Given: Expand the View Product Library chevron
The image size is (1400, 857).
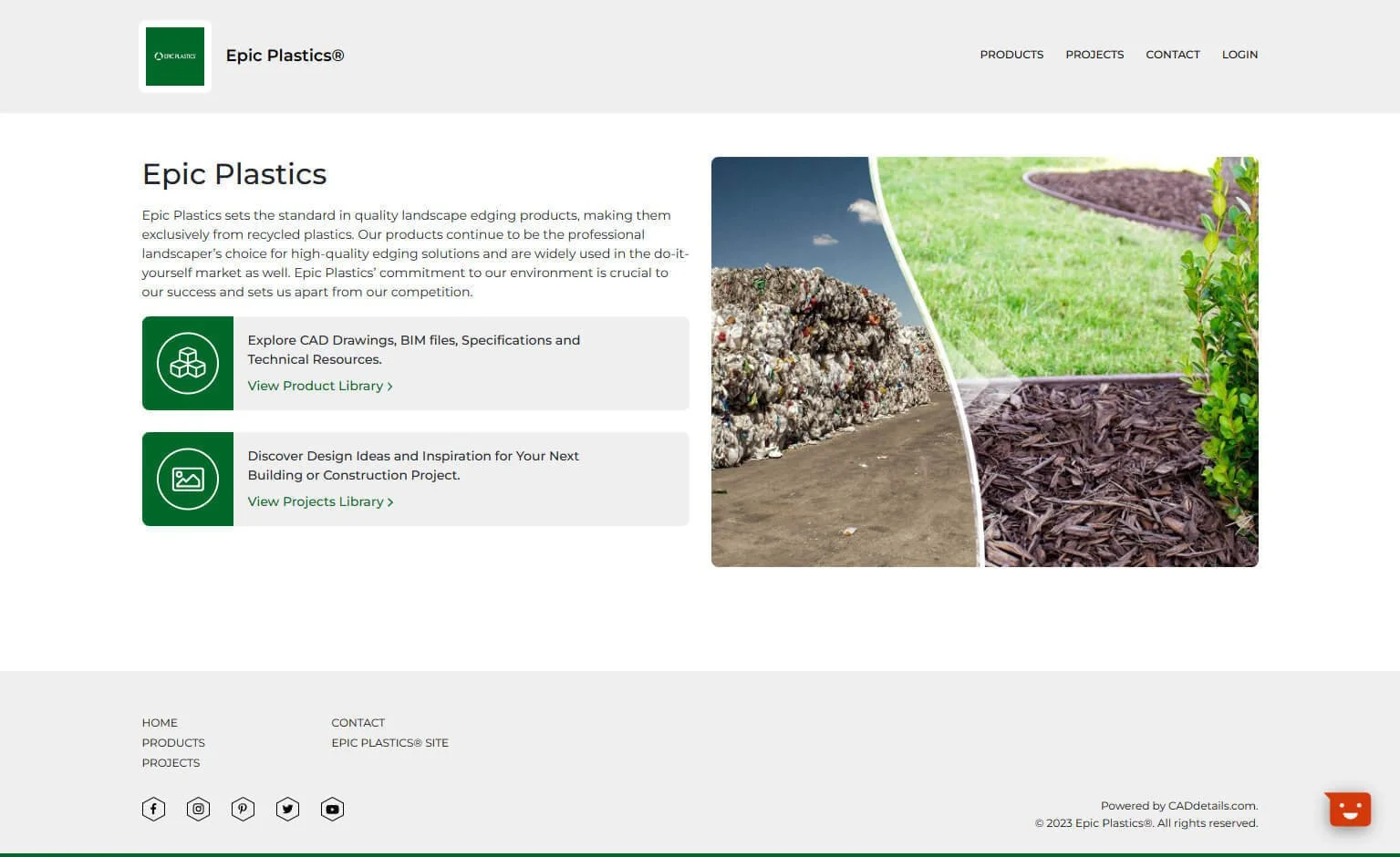Looking at the screenshot, I should pos(389,386).
